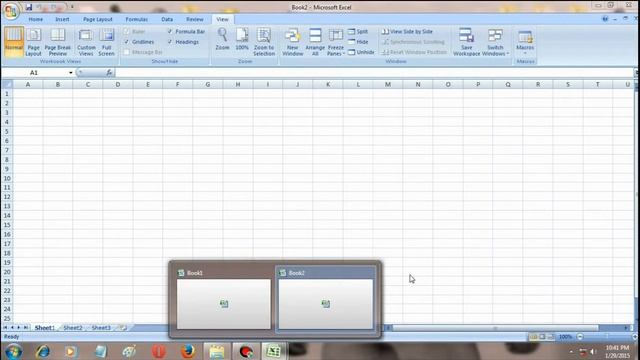Set zoom to 100%

(x=242, y=40)
